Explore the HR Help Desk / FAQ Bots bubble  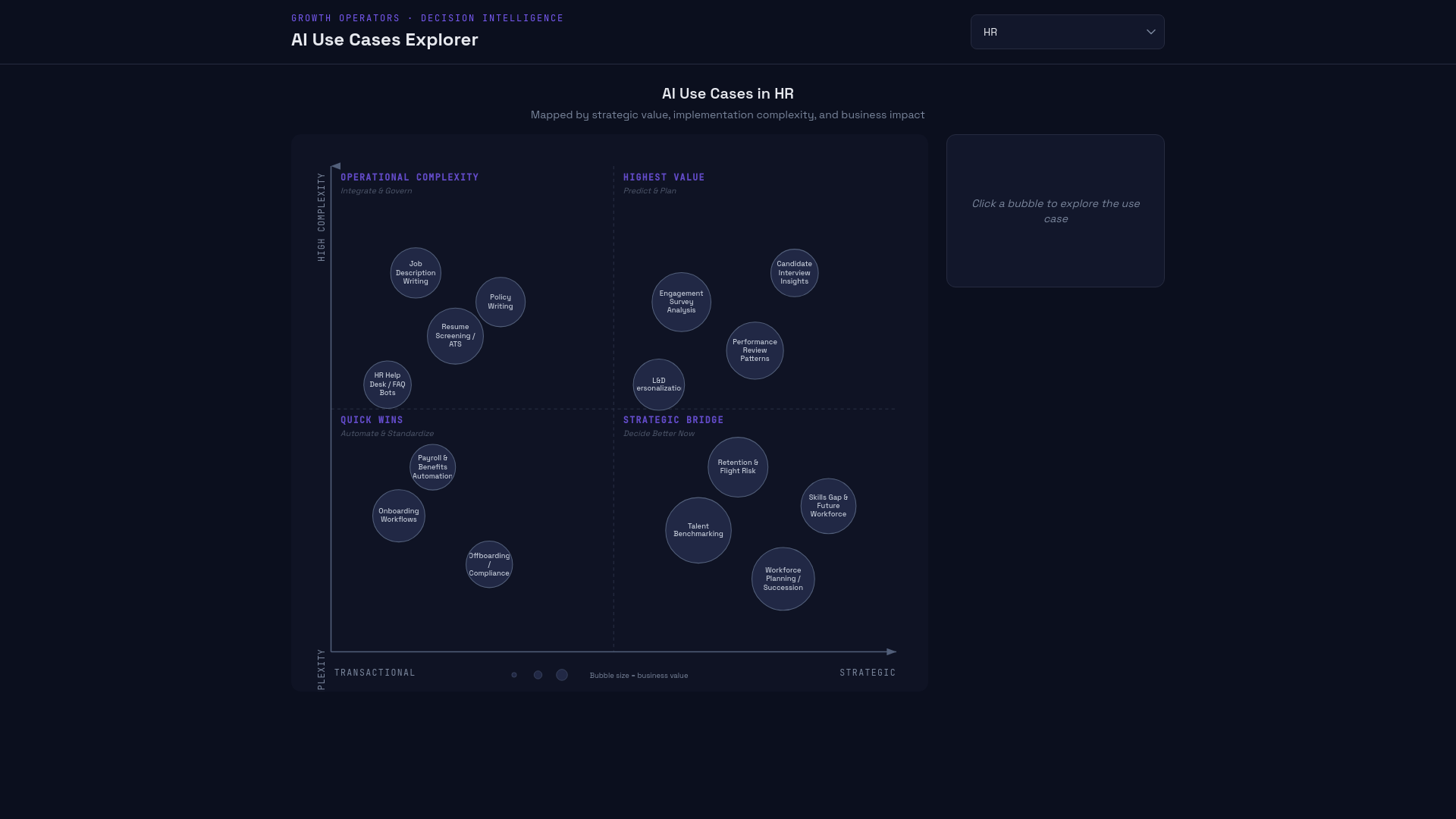pos(388,384)
